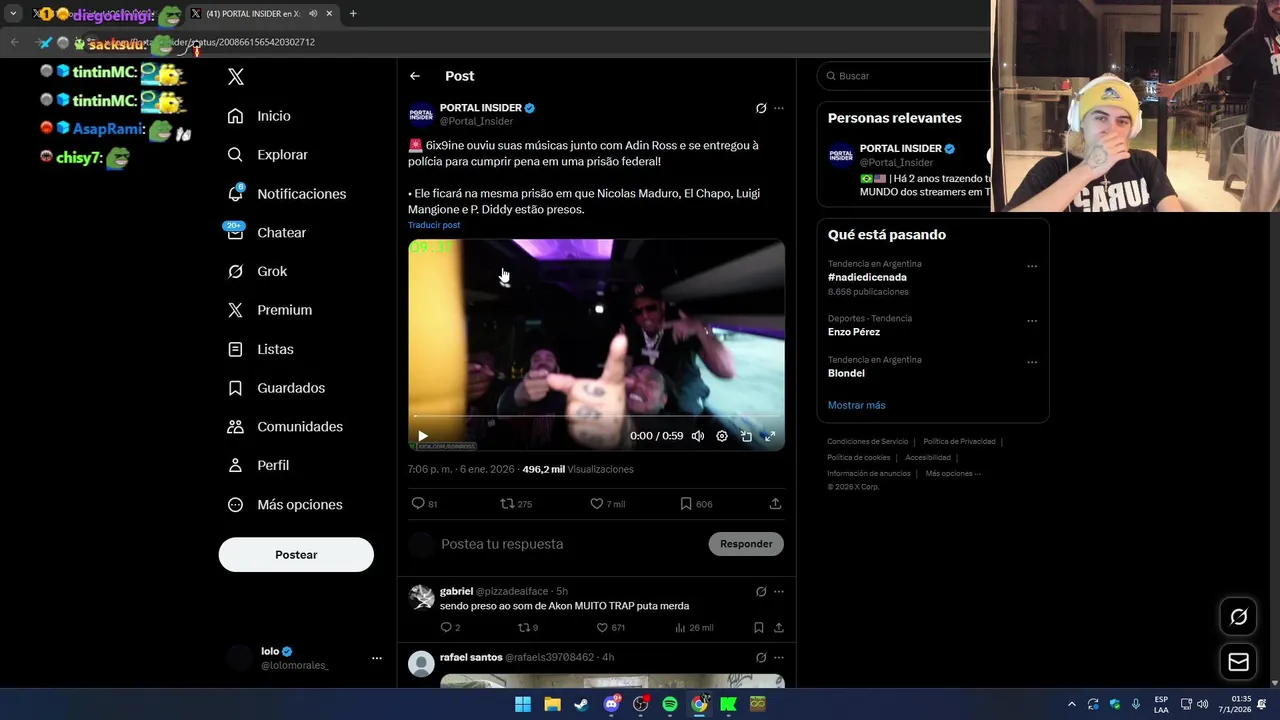Open the Kick app from the taskbar

(x=729, y=704)
